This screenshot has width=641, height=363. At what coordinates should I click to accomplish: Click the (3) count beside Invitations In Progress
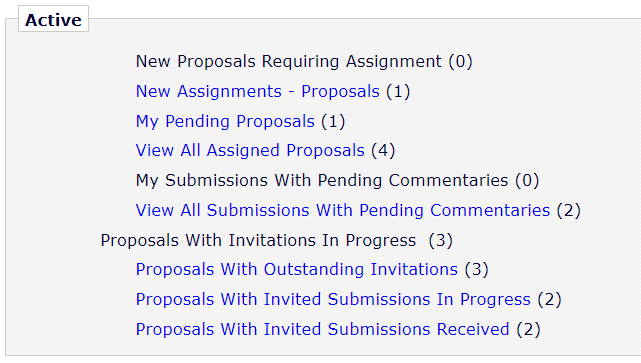(x=440, y=240)
